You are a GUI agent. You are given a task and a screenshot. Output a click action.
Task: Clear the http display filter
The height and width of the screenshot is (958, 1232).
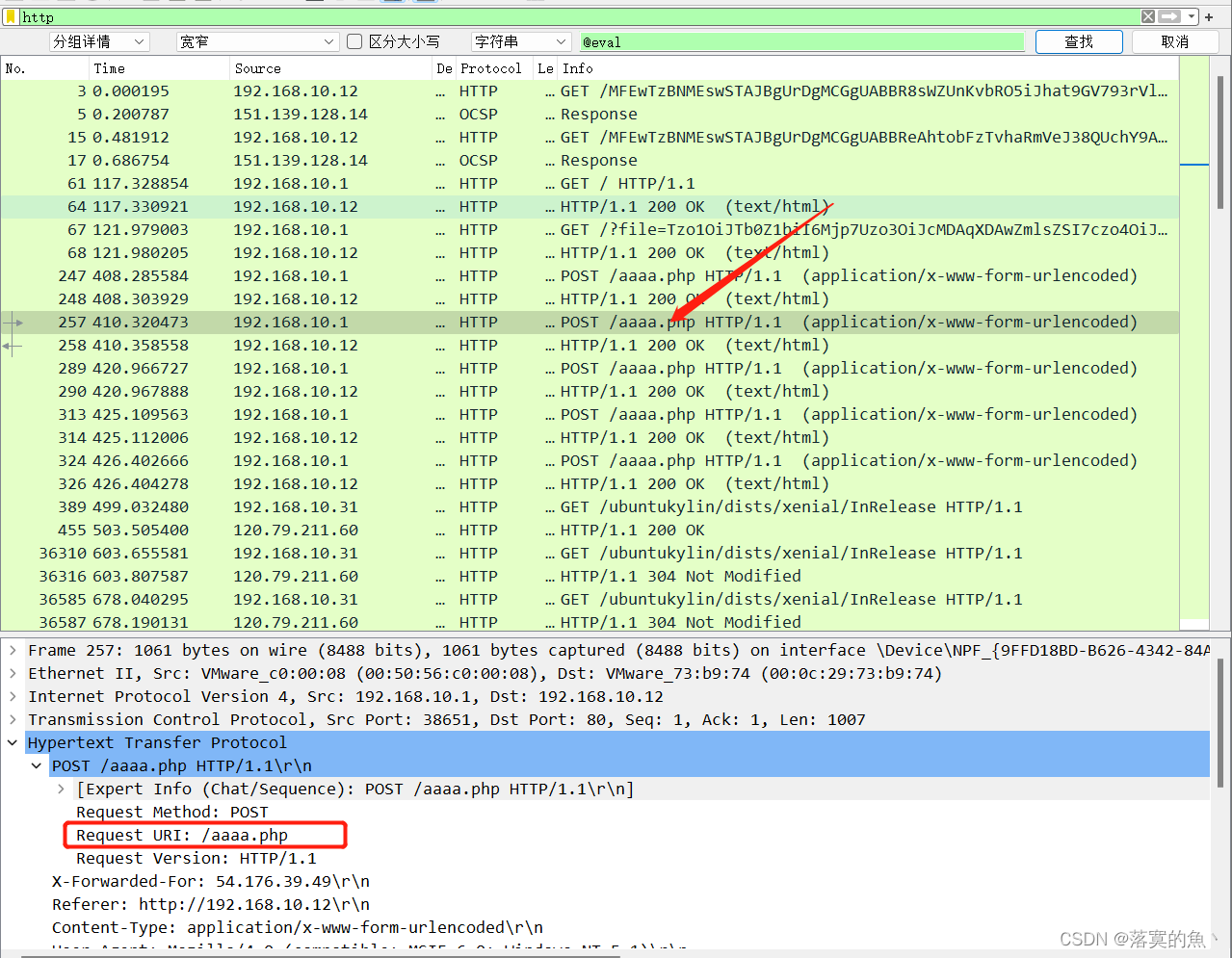1148,16
